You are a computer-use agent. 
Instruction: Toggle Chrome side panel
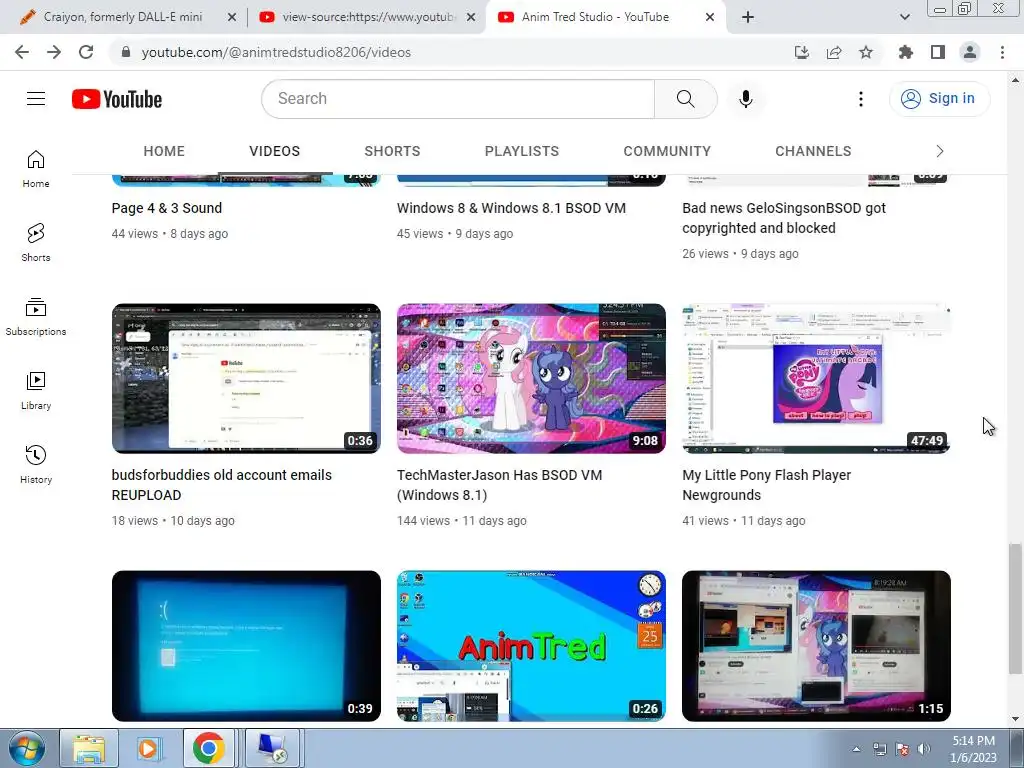938,52
